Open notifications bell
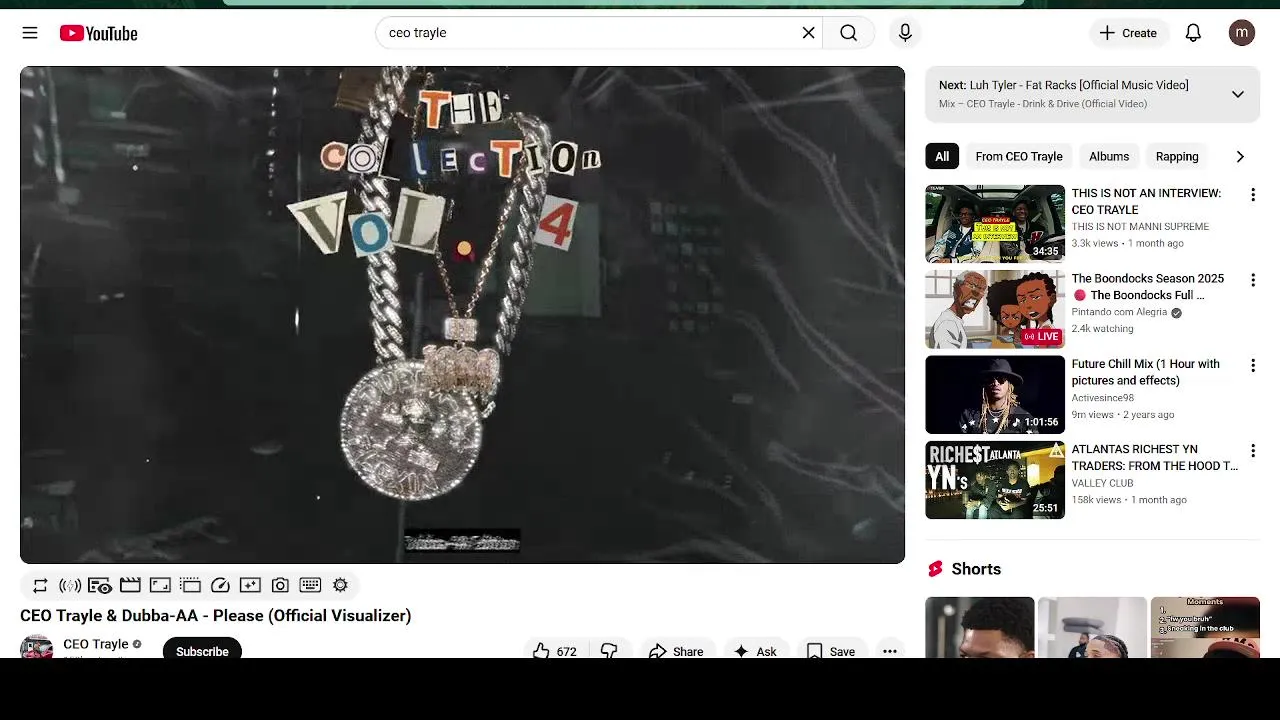 [x=1193, y=33]
